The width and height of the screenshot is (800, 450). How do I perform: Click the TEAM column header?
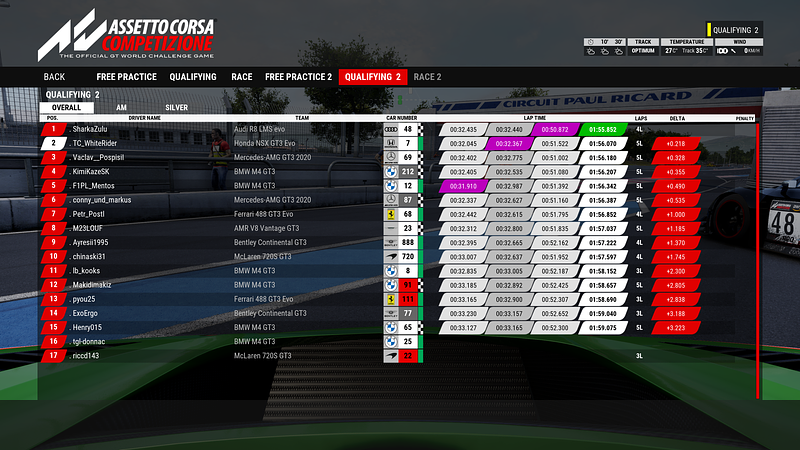(x=302, y=118)
